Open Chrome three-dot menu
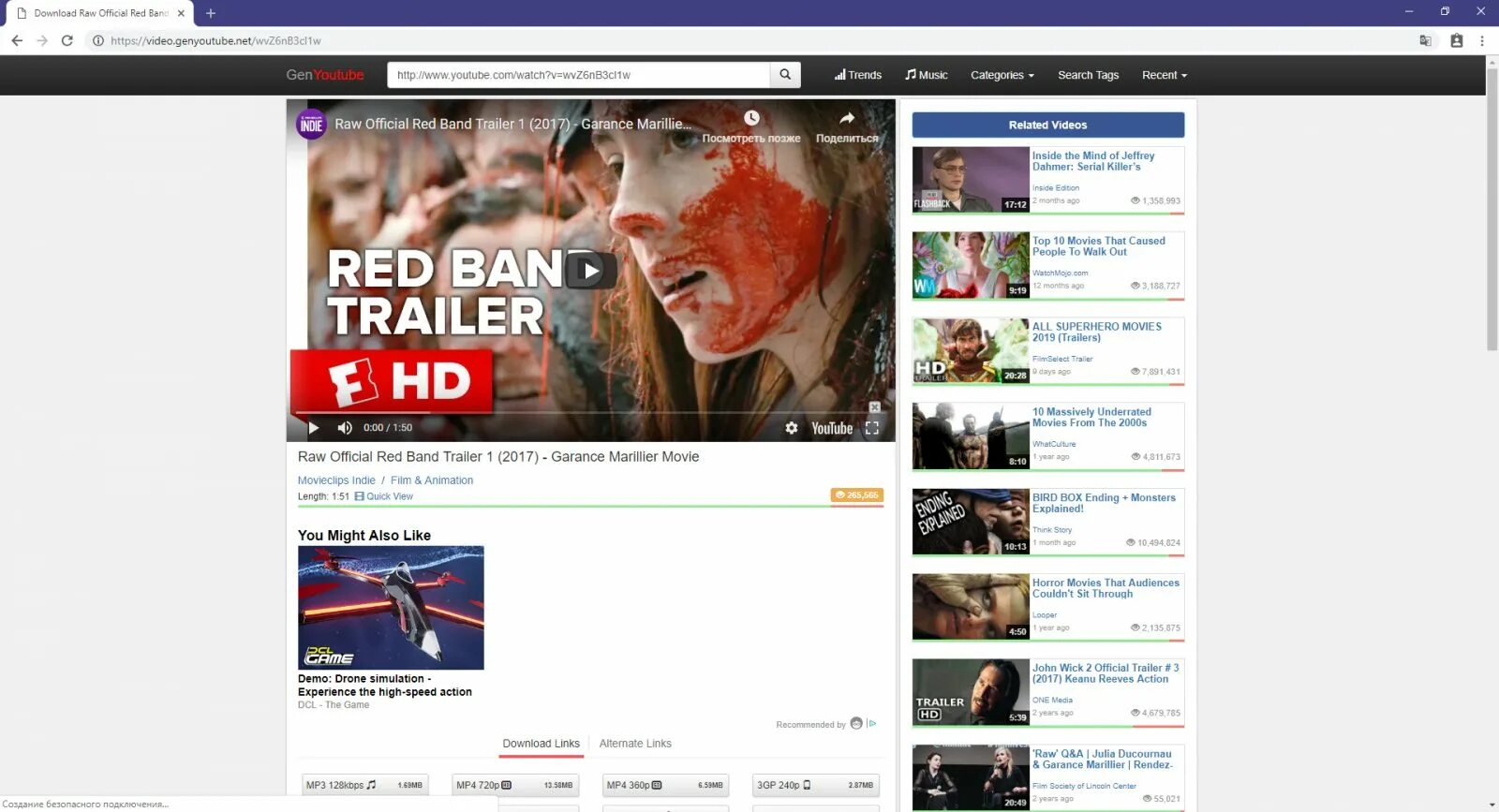This screenshot has height=812, width=1499. pos(1482,40)
